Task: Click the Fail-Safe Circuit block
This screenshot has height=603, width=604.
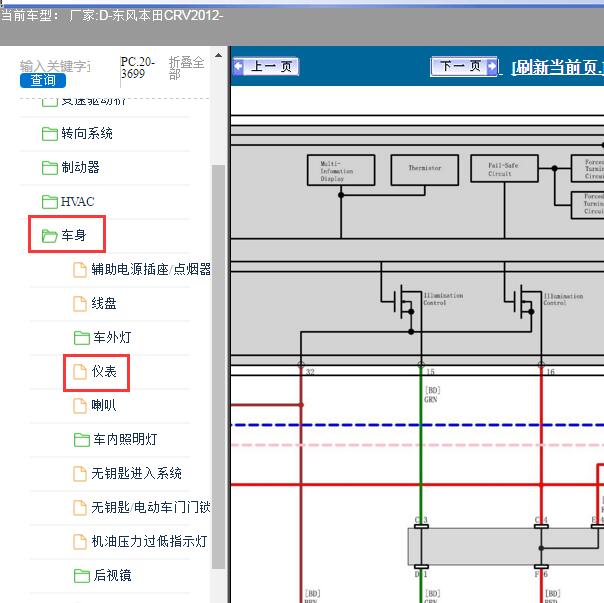Action: 504,169
